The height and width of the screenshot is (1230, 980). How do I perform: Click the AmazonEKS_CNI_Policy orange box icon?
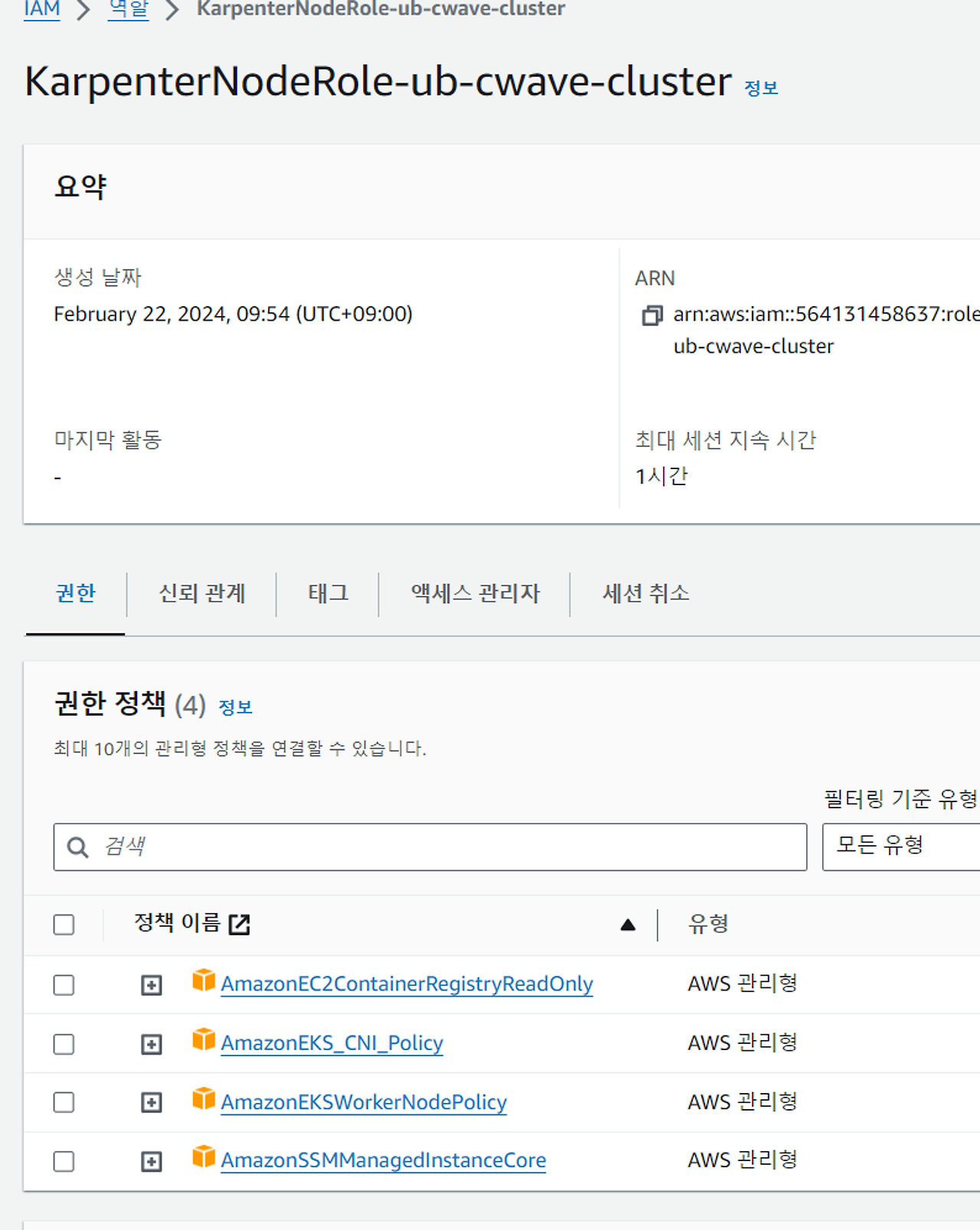pyautogui.click(x=204, y=1039)
